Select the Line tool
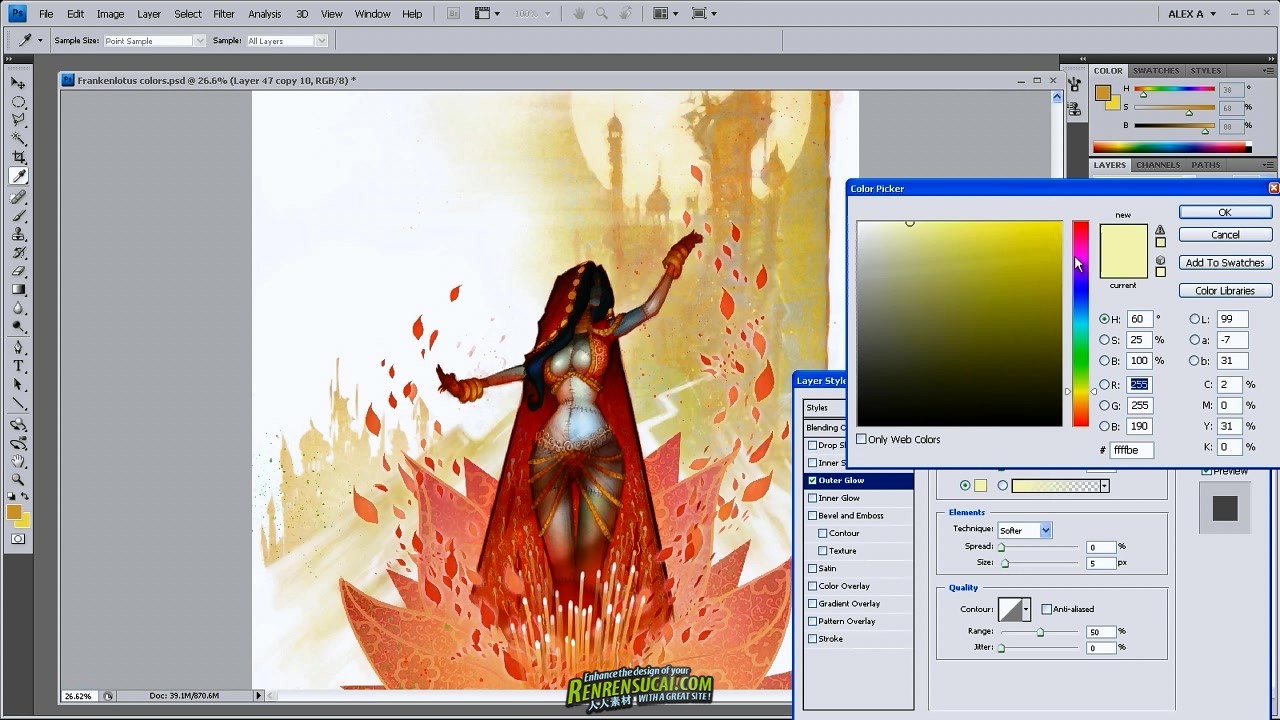1280x720 pixels. (18, 404)
